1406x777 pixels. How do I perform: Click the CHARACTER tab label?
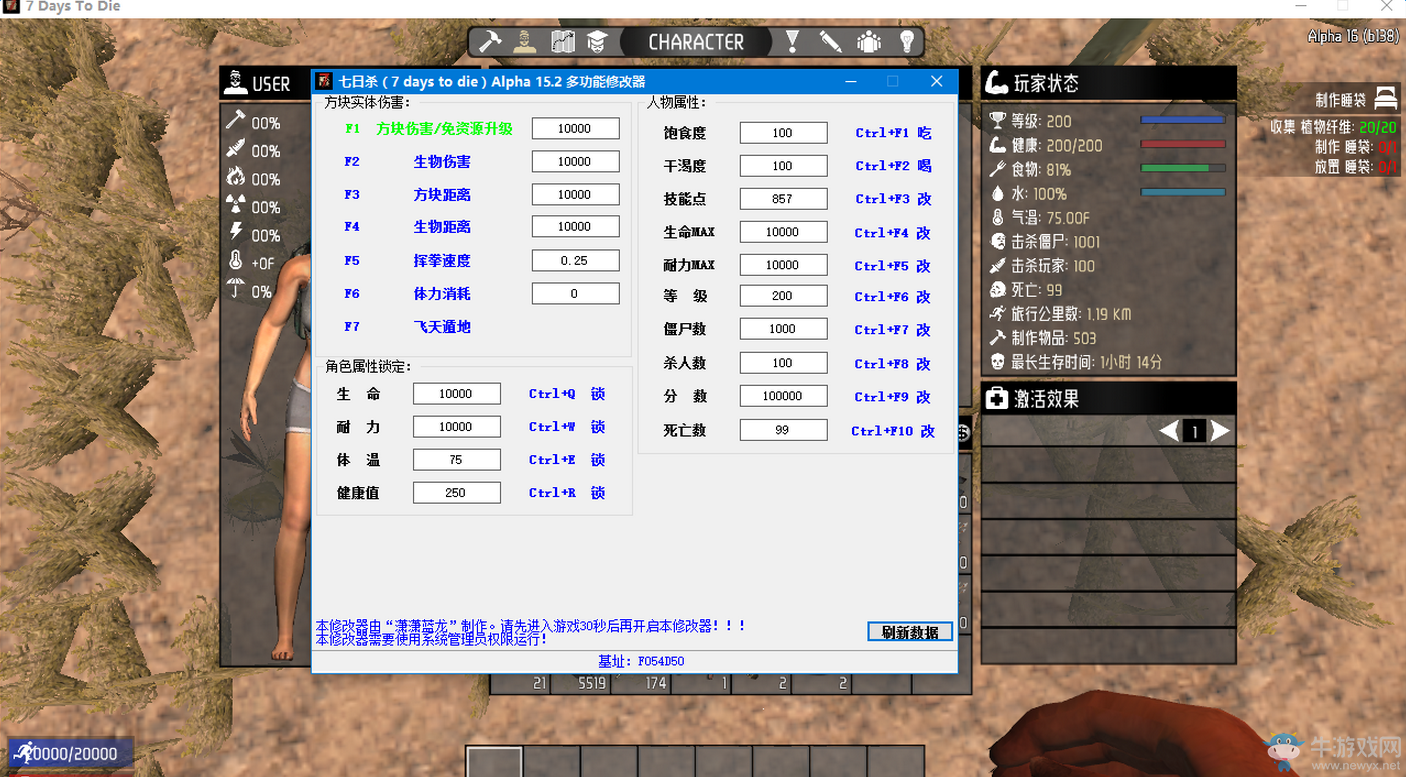pyautogui.click(x=696, y=42)
